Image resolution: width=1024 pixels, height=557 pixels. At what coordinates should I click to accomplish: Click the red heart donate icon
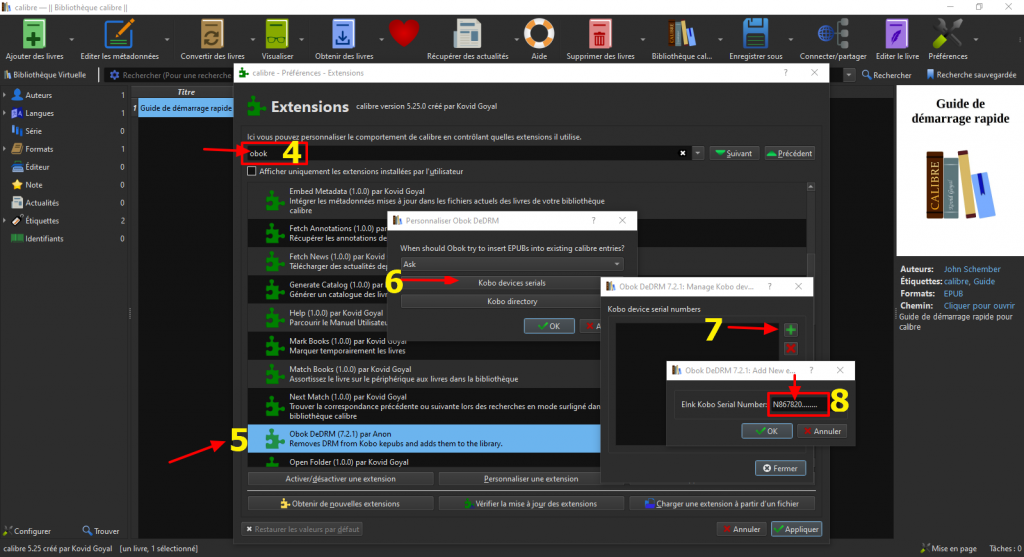tap(404, 34)
